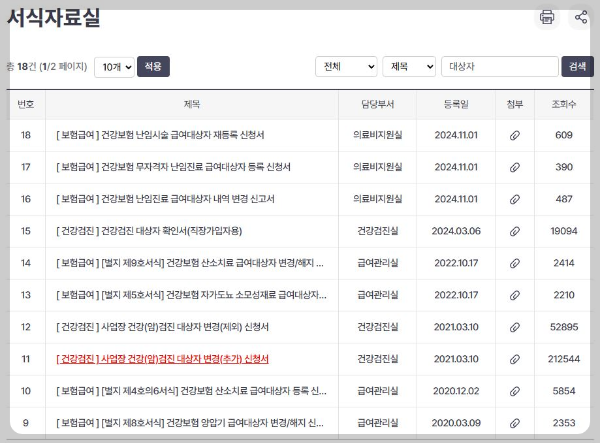Click view count 52895
600x443 pixels.
point(564,327)
